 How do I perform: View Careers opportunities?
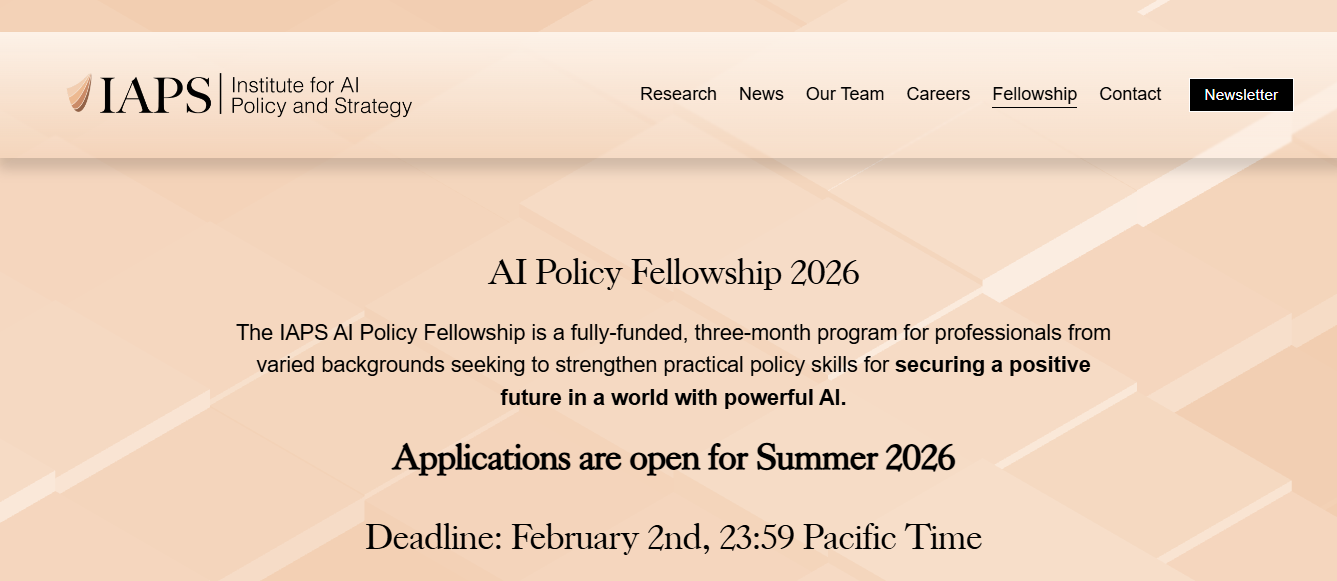(937, 94)
